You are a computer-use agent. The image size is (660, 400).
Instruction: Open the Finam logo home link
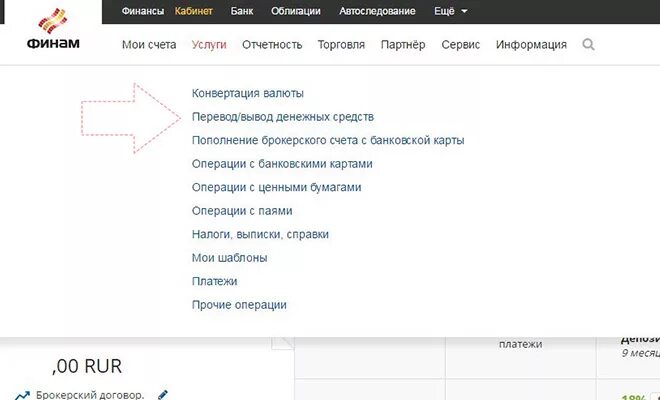click(x=53, y=29)
